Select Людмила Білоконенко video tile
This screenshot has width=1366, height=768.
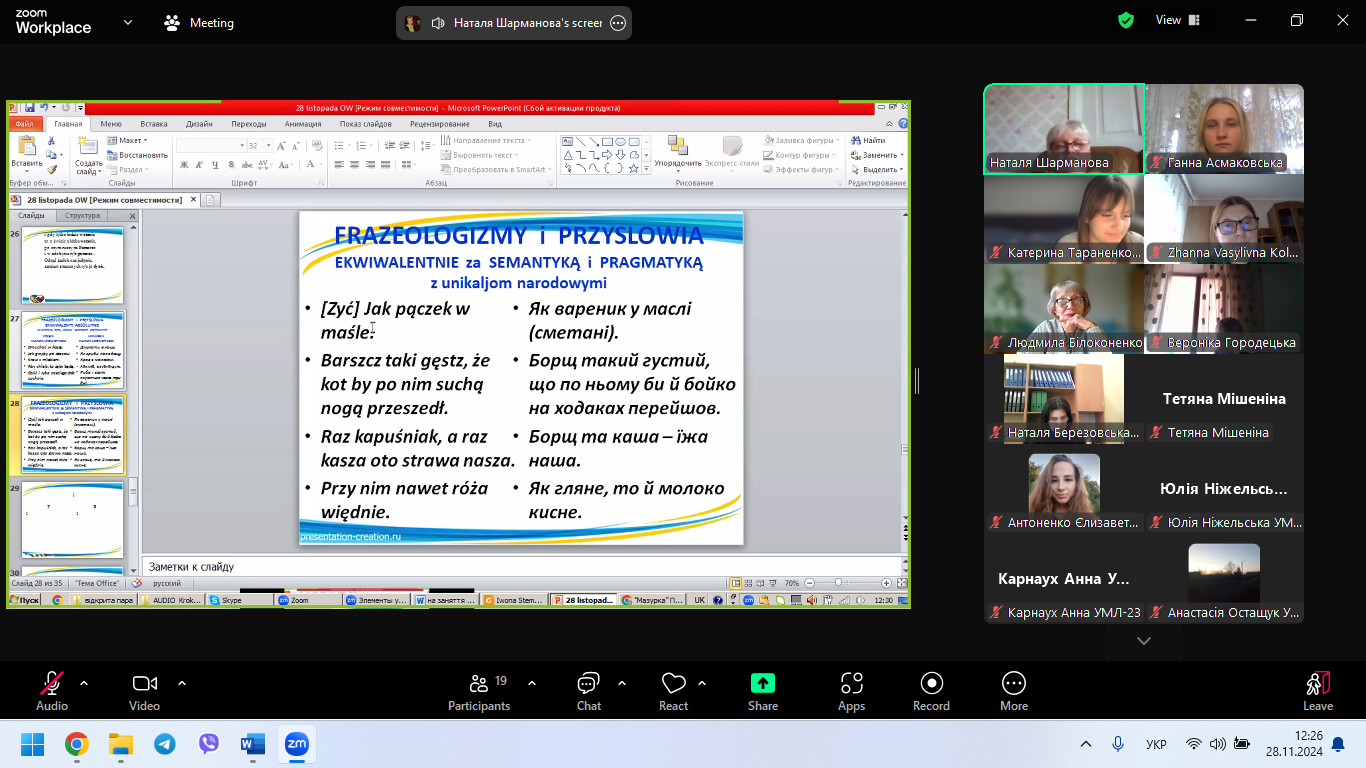(x=1064, y=308)
